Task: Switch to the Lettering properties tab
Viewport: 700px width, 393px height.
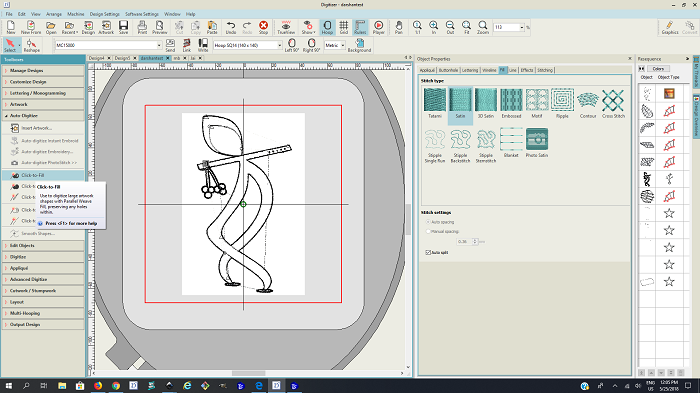Action: [470, 70]
